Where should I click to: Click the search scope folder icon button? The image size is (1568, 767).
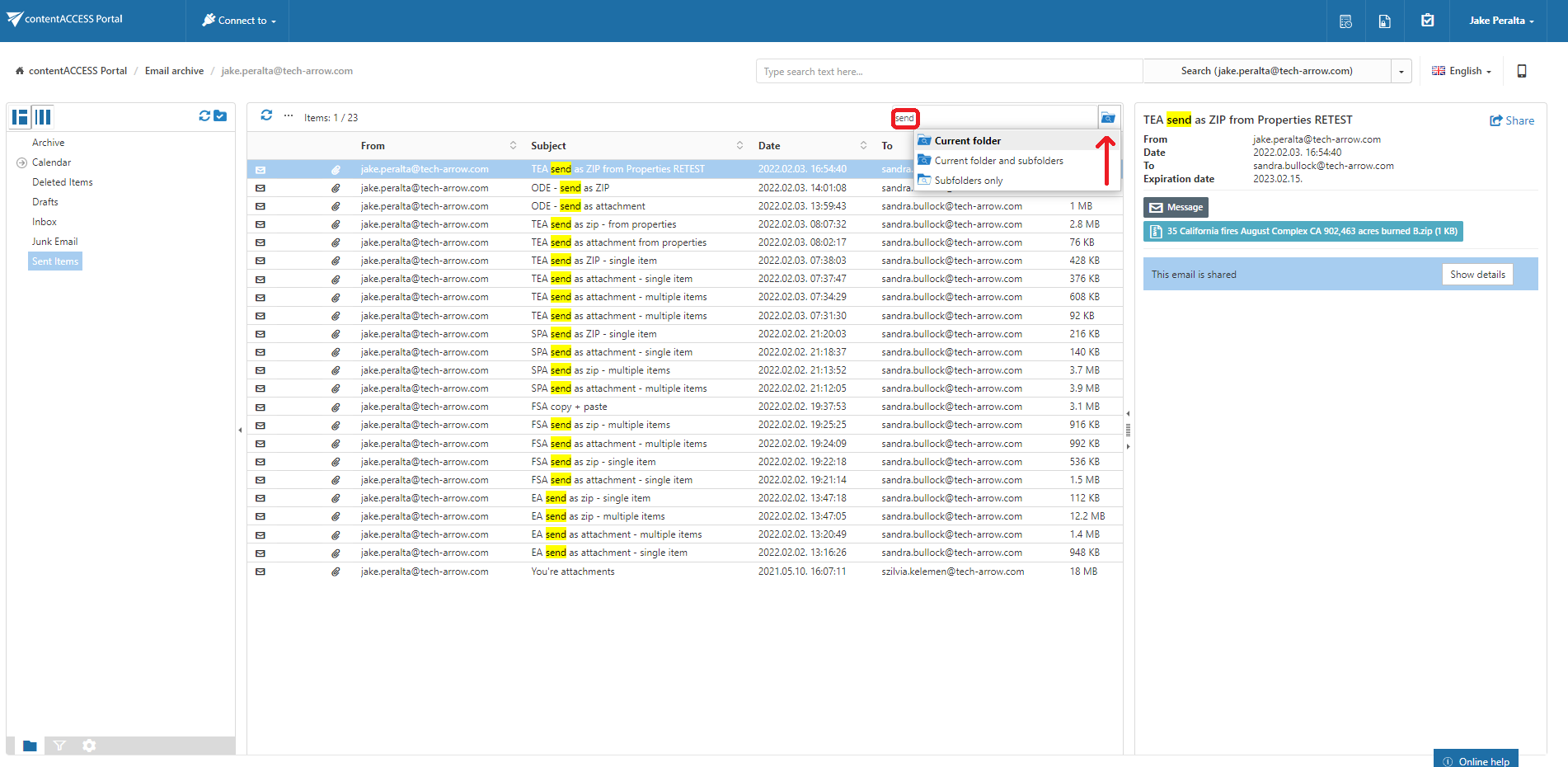(1109, 118)
